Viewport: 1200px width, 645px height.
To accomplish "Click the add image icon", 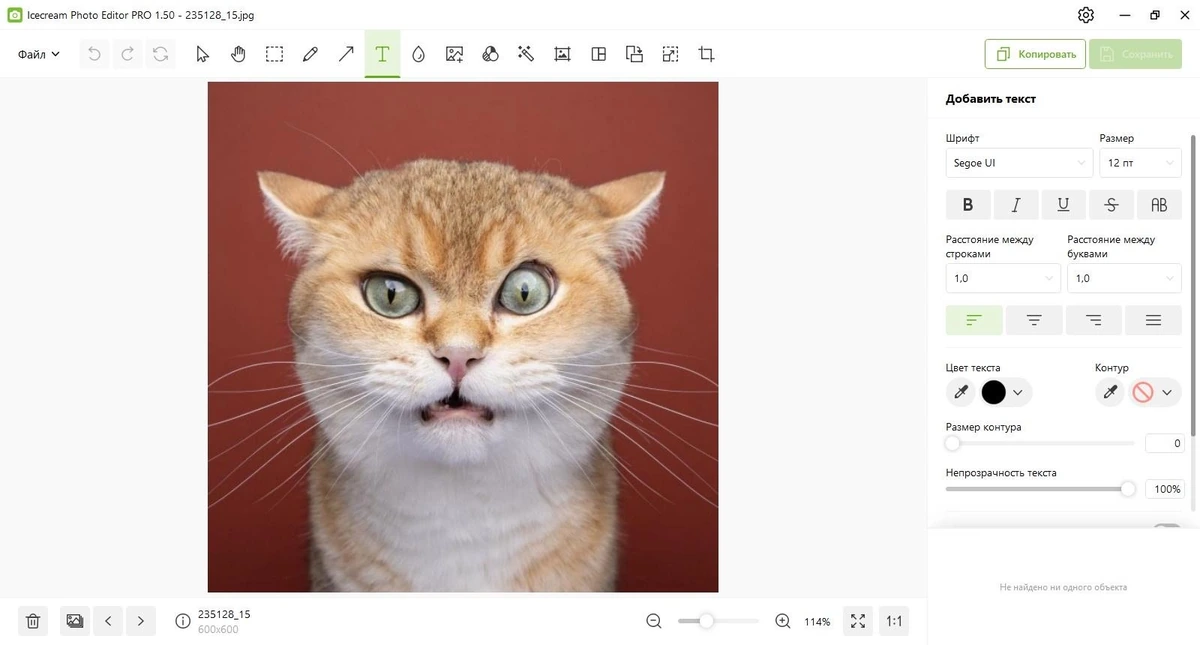I will click(454, 54).
